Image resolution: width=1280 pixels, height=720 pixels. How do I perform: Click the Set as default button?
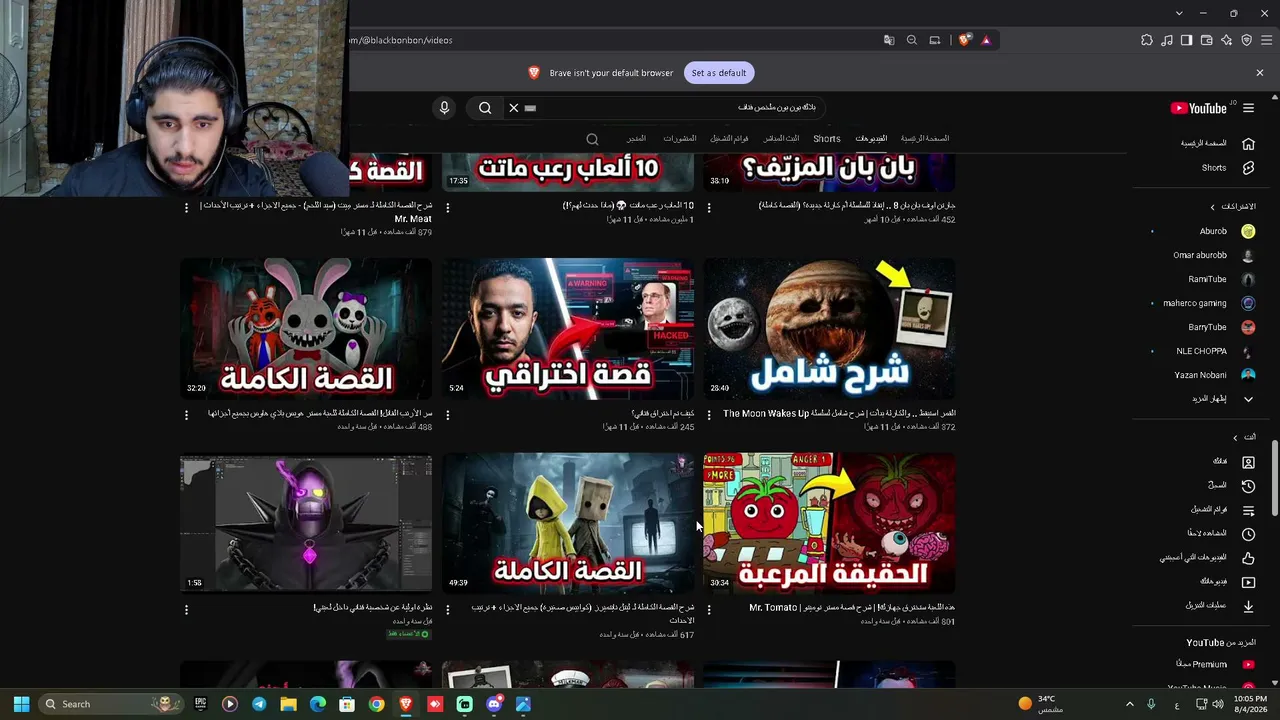coord(719,73)
